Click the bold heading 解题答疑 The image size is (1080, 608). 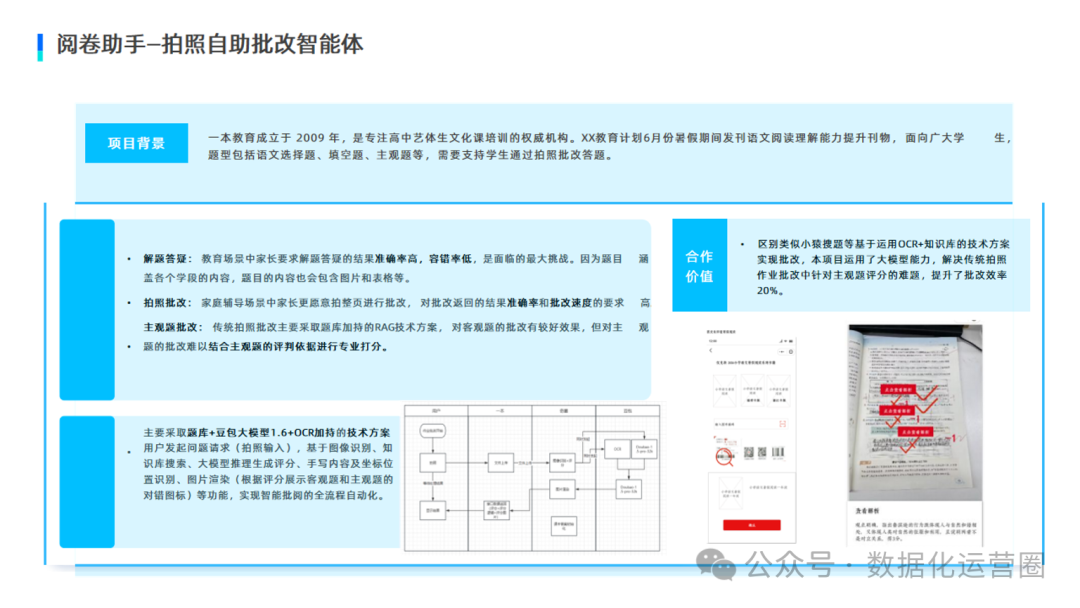point(165,259)
